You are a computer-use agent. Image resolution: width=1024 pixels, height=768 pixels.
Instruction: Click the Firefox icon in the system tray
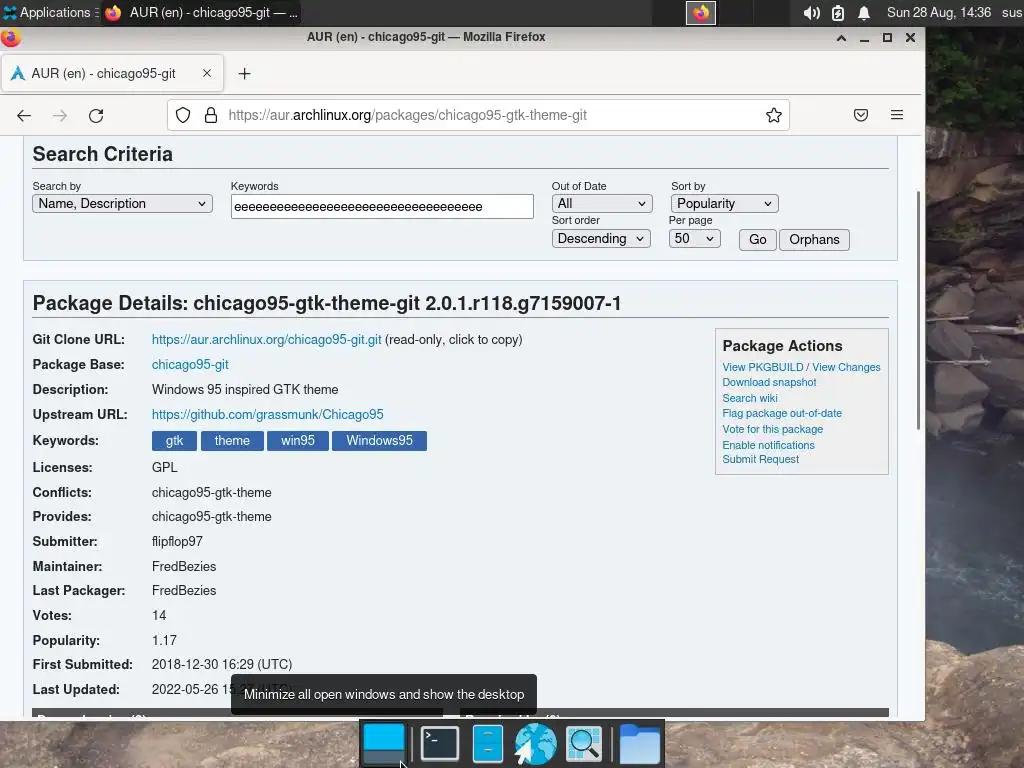(701, 12)
